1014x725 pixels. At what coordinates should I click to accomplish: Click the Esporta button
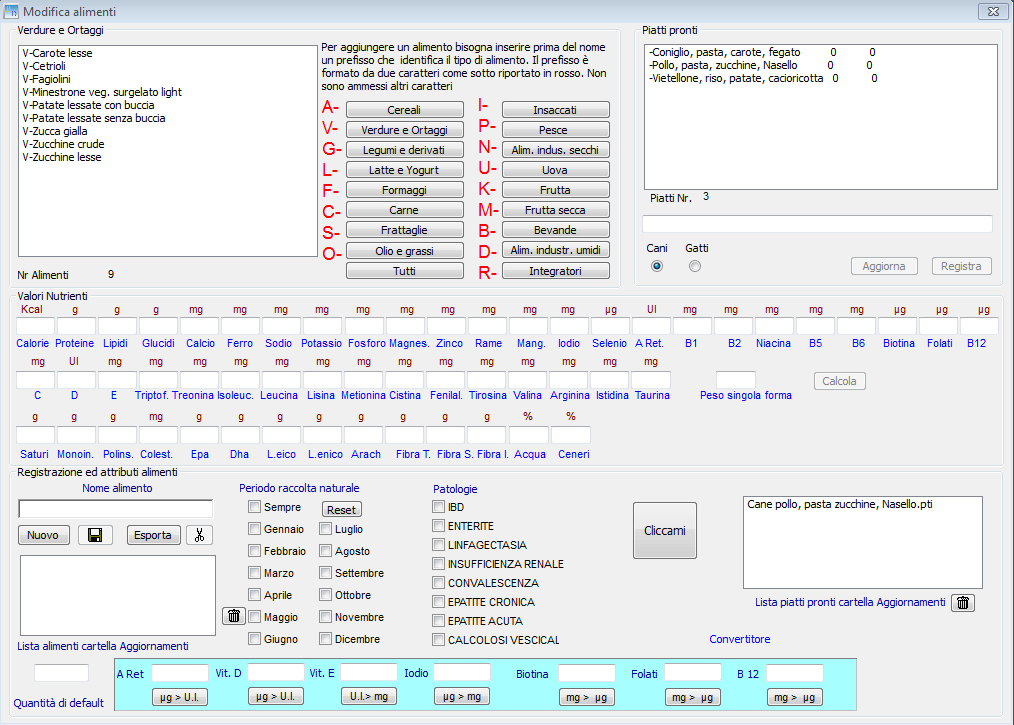[x=154, y=535]
